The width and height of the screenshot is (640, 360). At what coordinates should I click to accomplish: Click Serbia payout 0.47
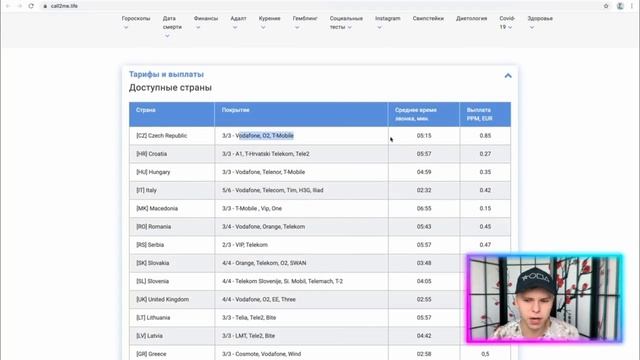coord(485,245)
